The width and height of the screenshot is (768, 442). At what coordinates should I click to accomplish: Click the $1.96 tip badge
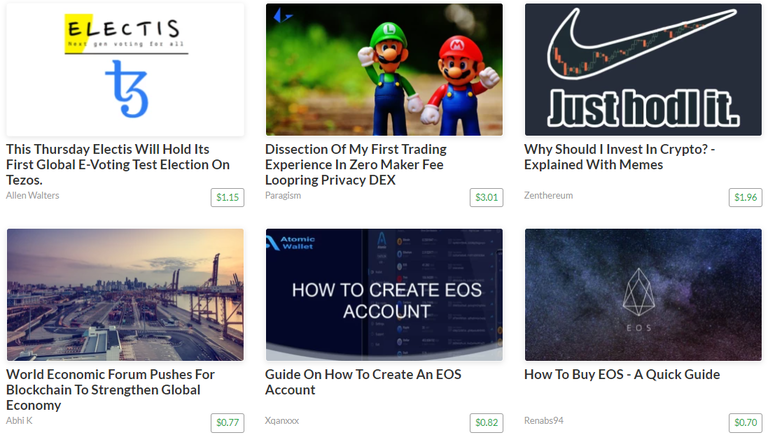[x=745, y=197]
